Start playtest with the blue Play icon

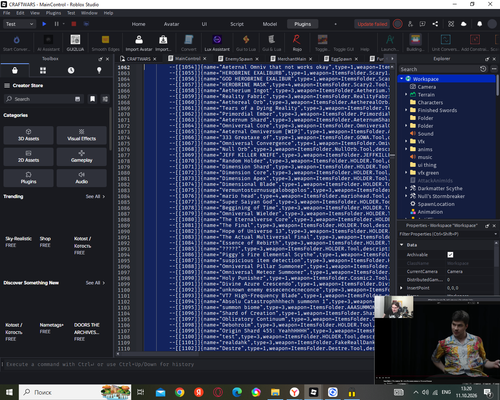click(x=44, y=24)
